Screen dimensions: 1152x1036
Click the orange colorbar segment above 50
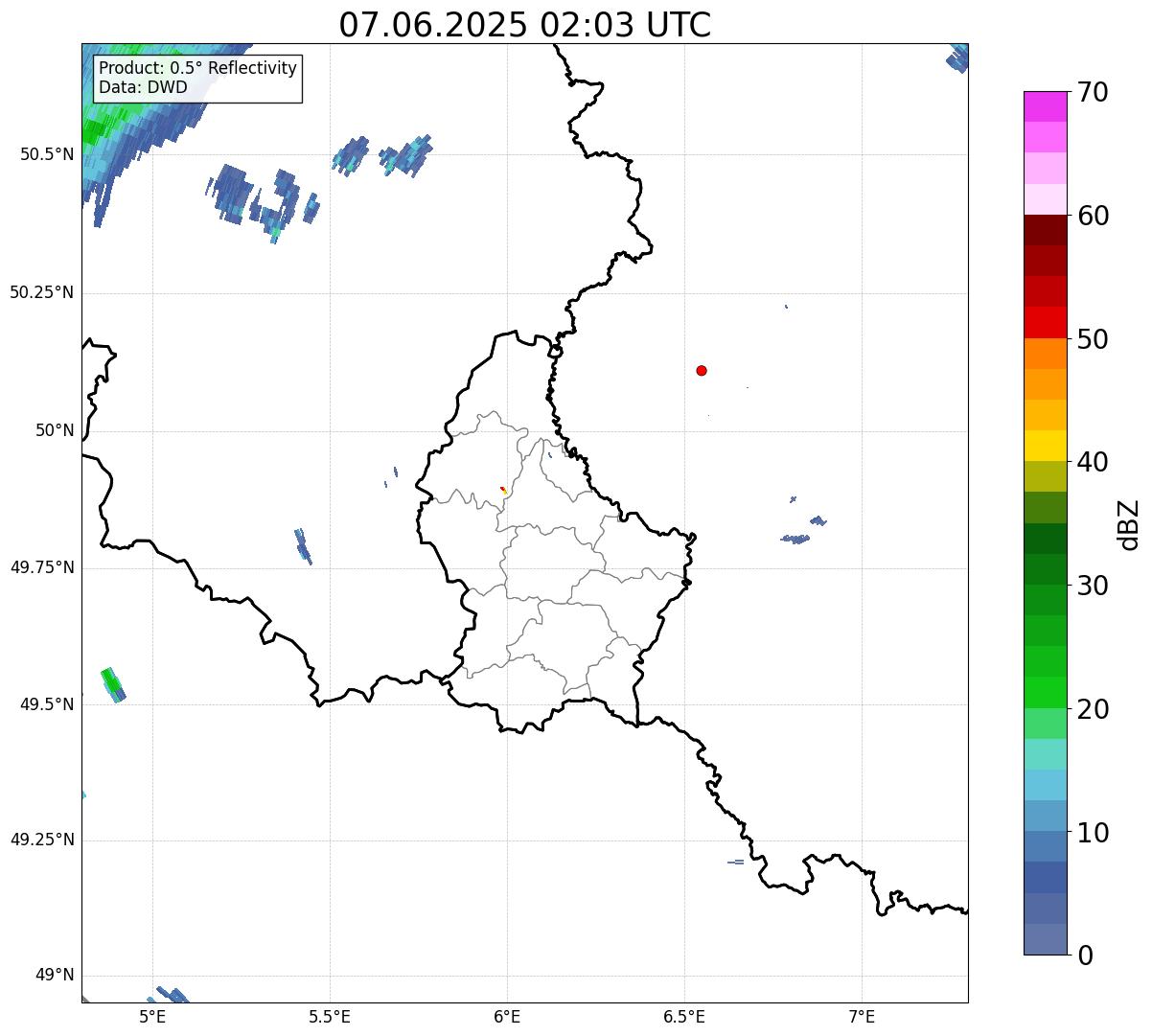point(1045,354)
